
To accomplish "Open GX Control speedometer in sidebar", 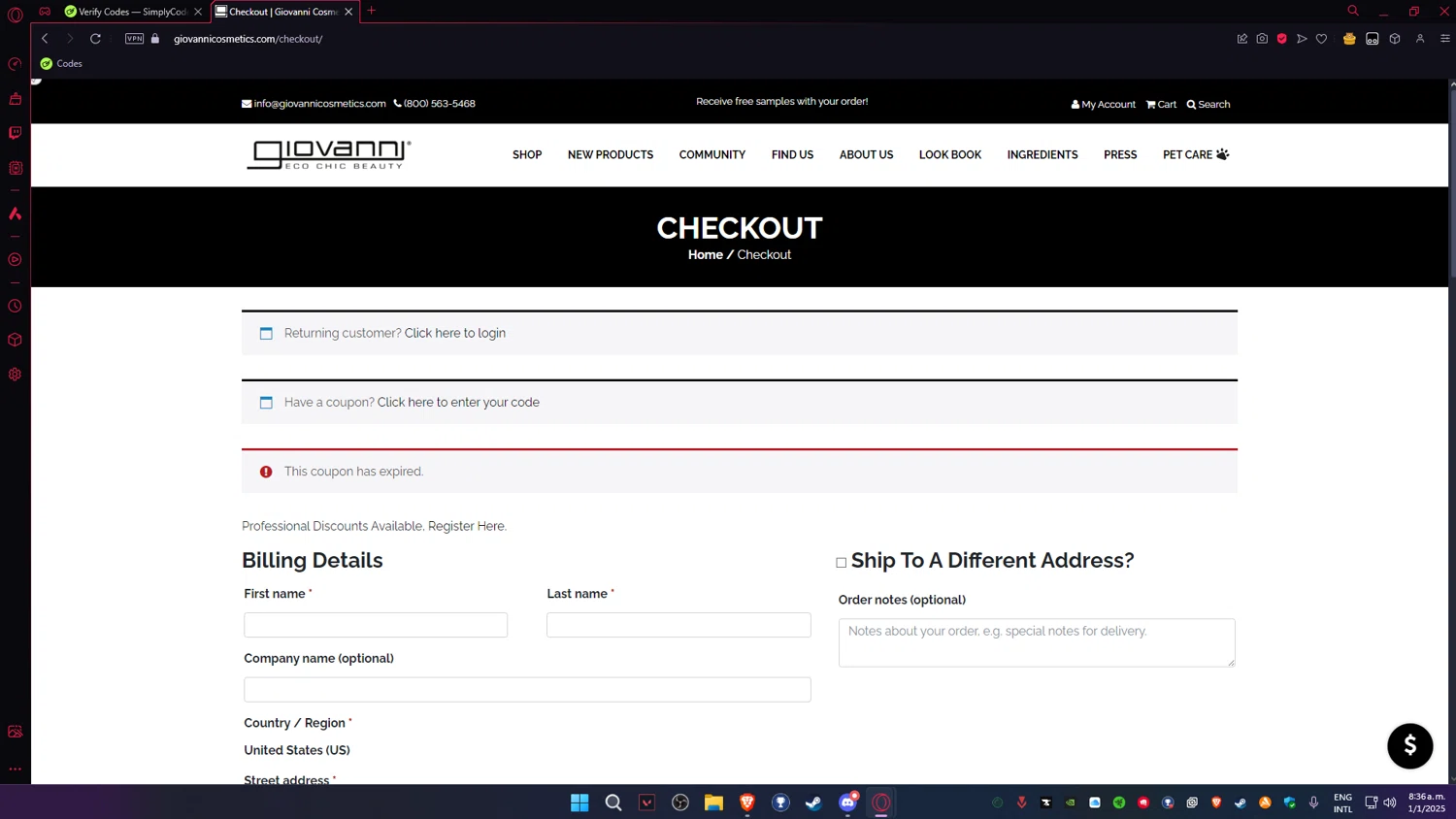I will [15, 64].
